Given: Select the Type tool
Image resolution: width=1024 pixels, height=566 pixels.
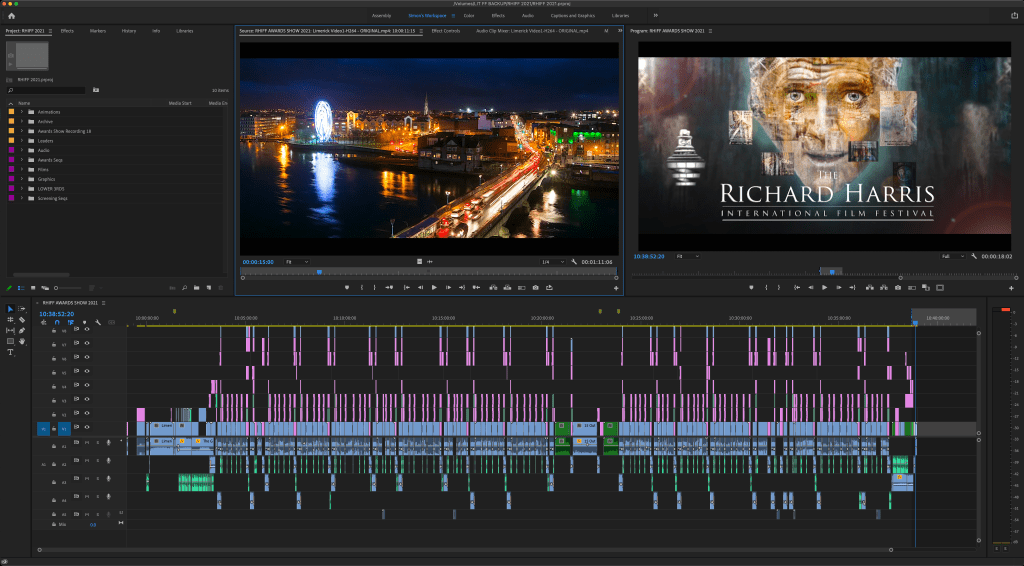Looking at the screenshot, I should pos(11,353).
